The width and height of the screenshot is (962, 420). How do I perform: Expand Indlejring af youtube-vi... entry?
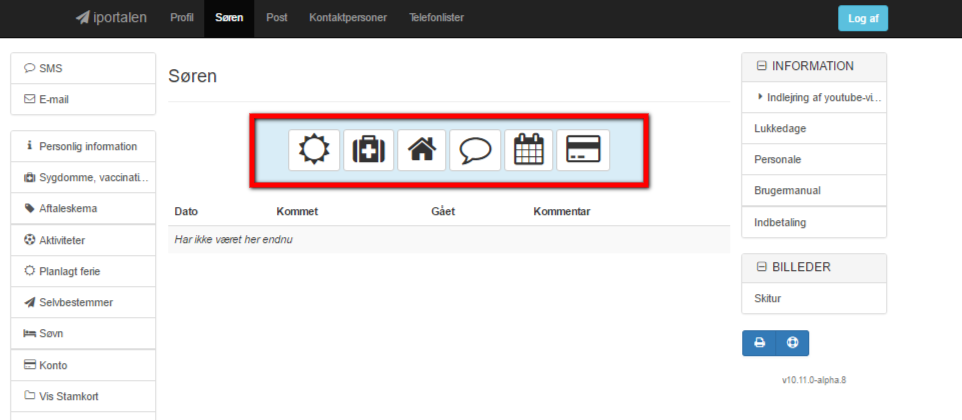point(814,97)
